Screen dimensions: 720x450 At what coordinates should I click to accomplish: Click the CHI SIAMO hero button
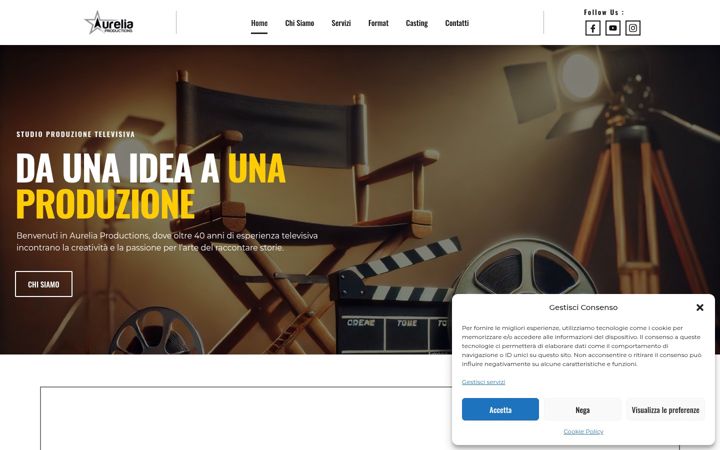[x=44, y=284]
